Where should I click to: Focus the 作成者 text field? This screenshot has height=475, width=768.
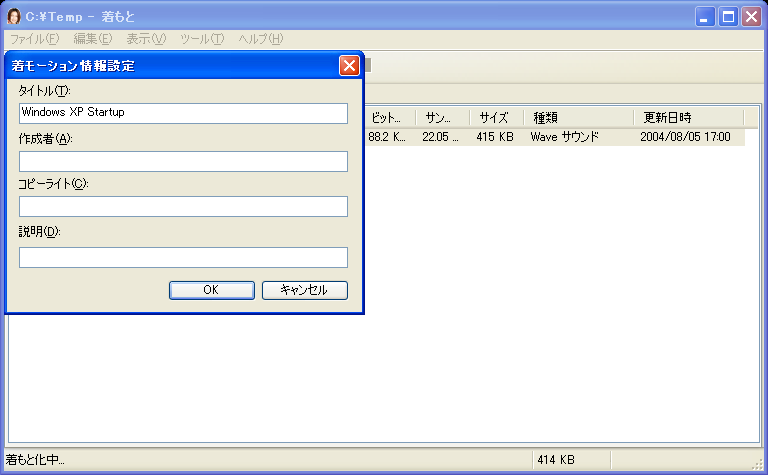(x=183, y=161)
